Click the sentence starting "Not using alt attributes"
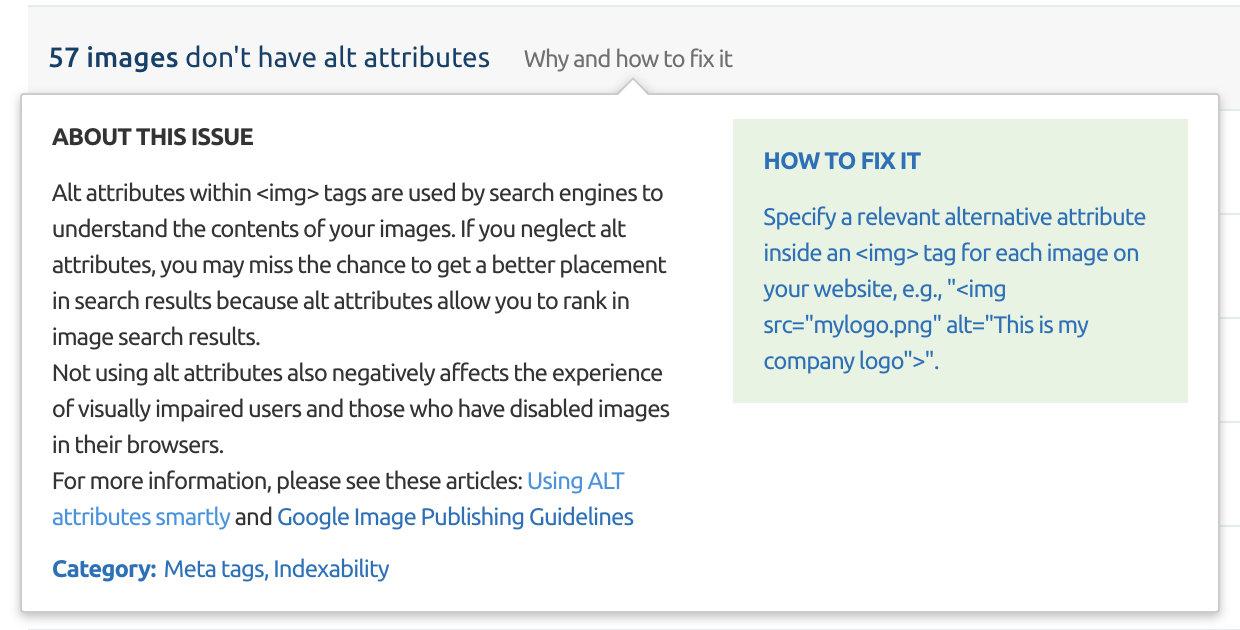 coord(357,373)
